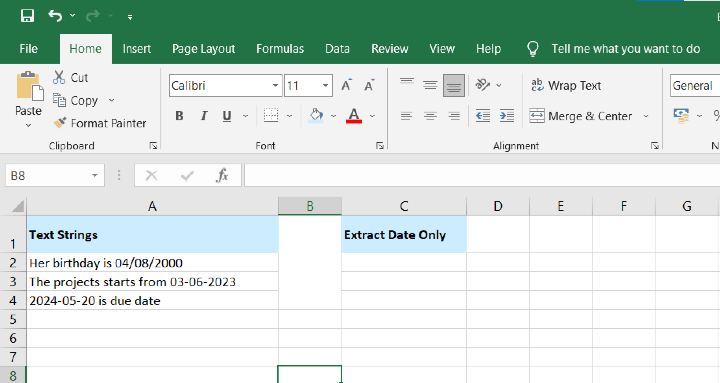Open the Help tab
The width and height of the screenshot is (720, 383).
point(489,49)
